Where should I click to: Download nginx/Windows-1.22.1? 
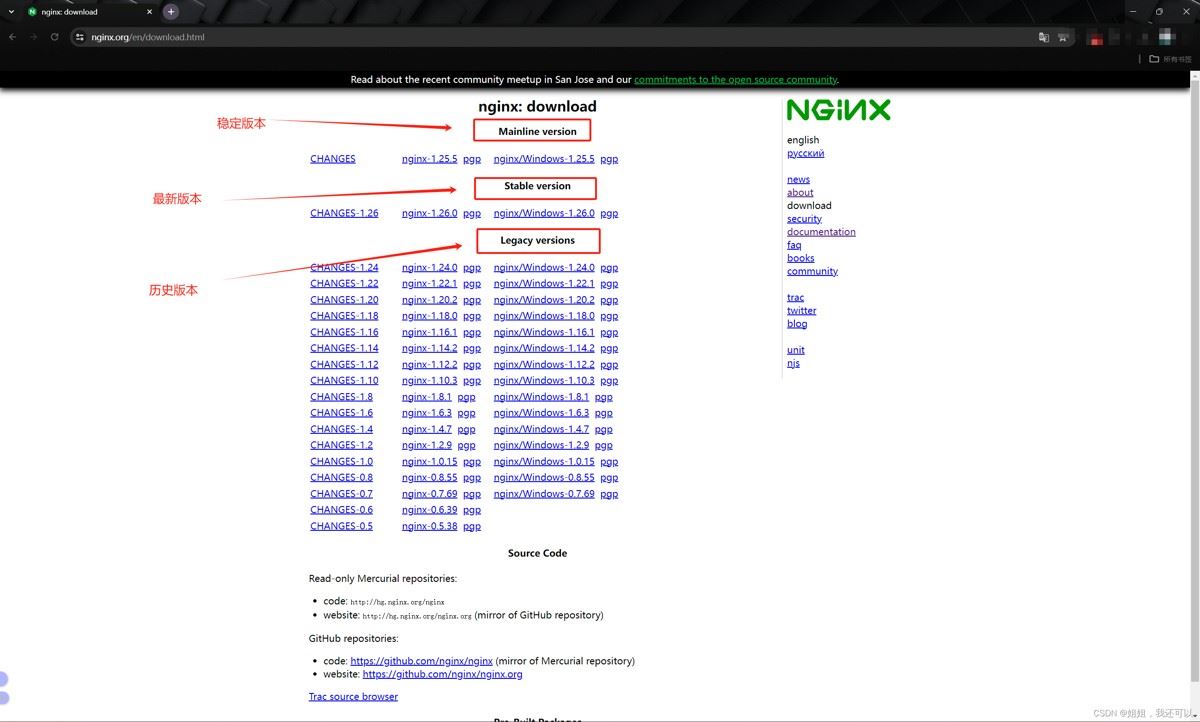(x=544, y=283)
